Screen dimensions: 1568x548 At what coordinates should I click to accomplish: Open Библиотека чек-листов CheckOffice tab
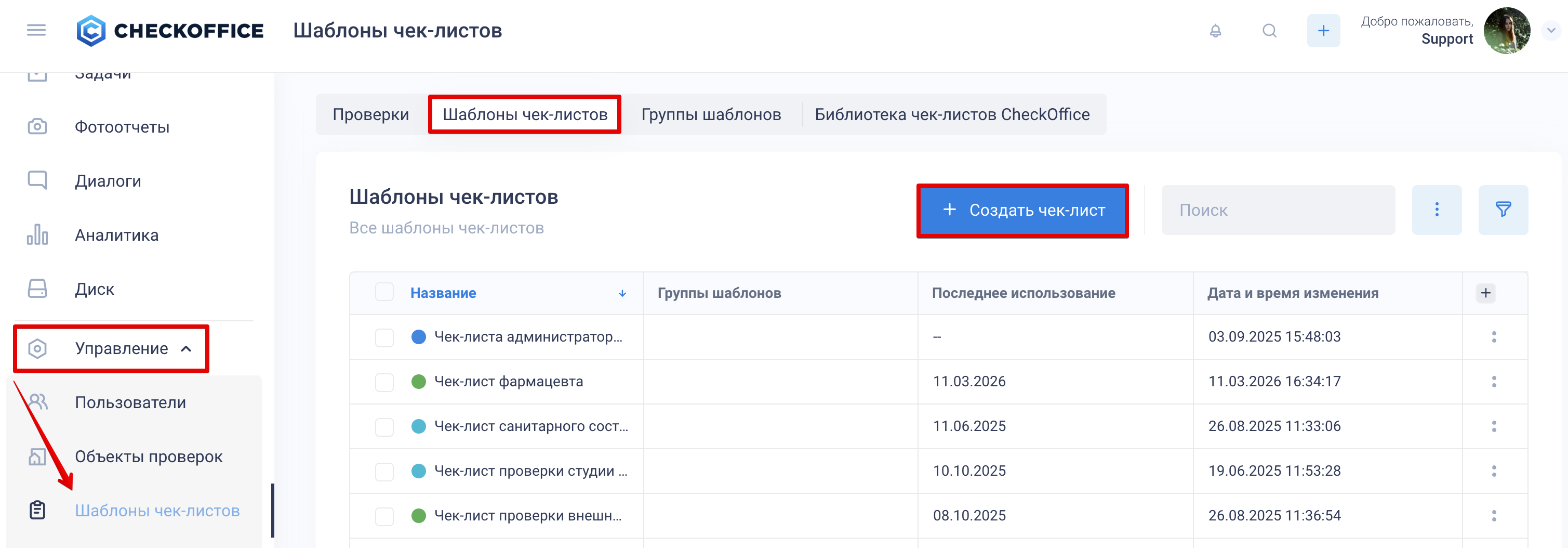(952, 114)
